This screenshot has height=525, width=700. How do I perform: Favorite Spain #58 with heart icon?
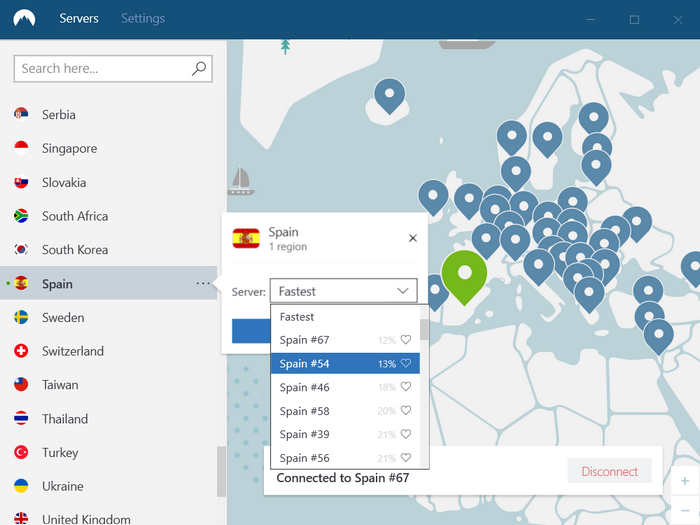tap(405, 410)
